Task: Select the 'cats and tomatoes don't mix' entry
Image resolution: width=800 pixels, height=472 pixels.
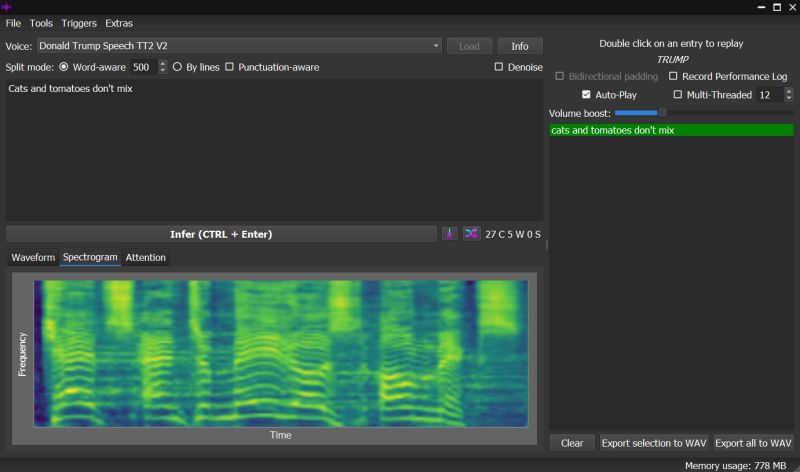Action: (x=671, y=130)
